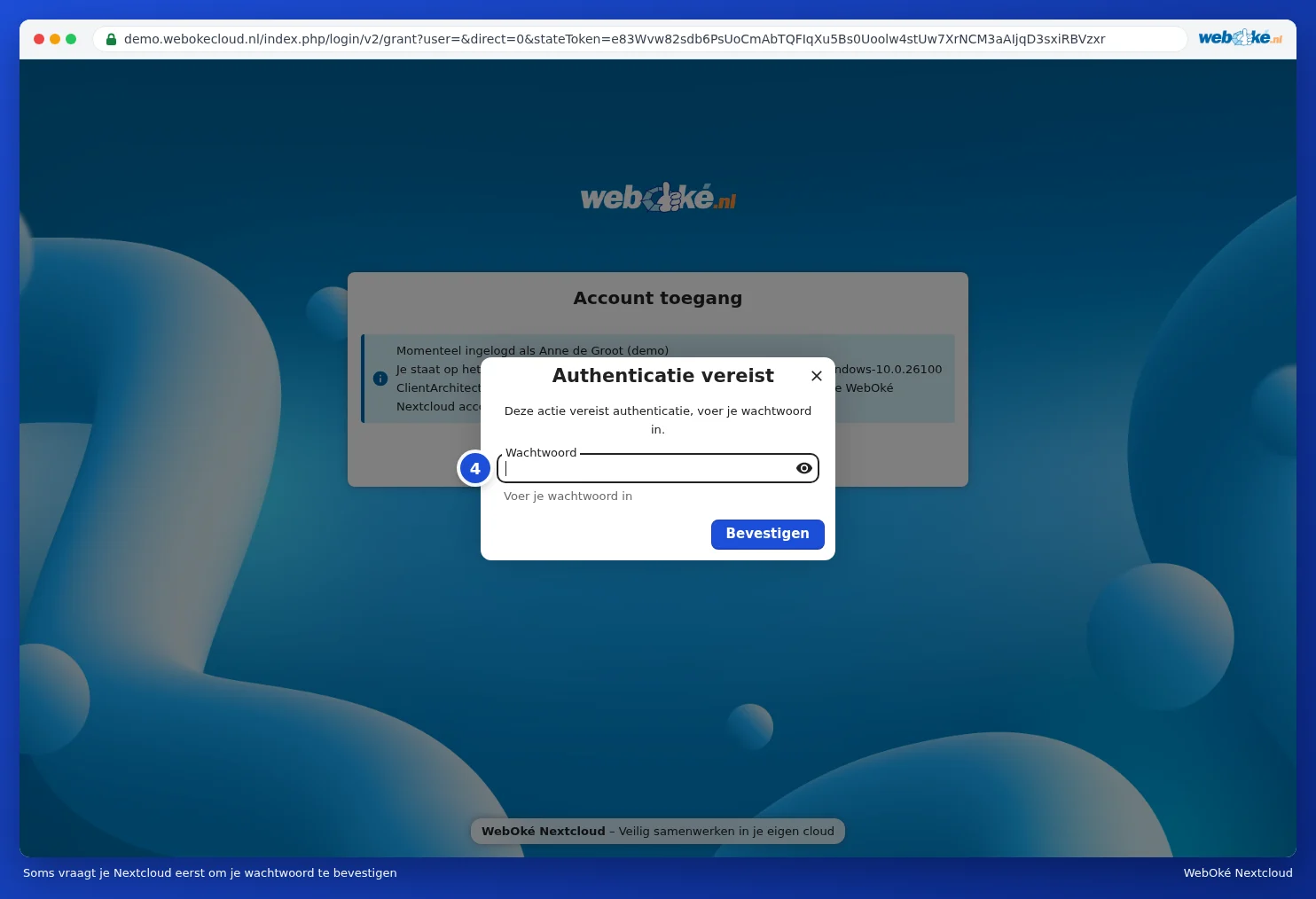Click the browser URL address text
Image resolution: width=1316 pixels, height=899 pixels.
615,39
